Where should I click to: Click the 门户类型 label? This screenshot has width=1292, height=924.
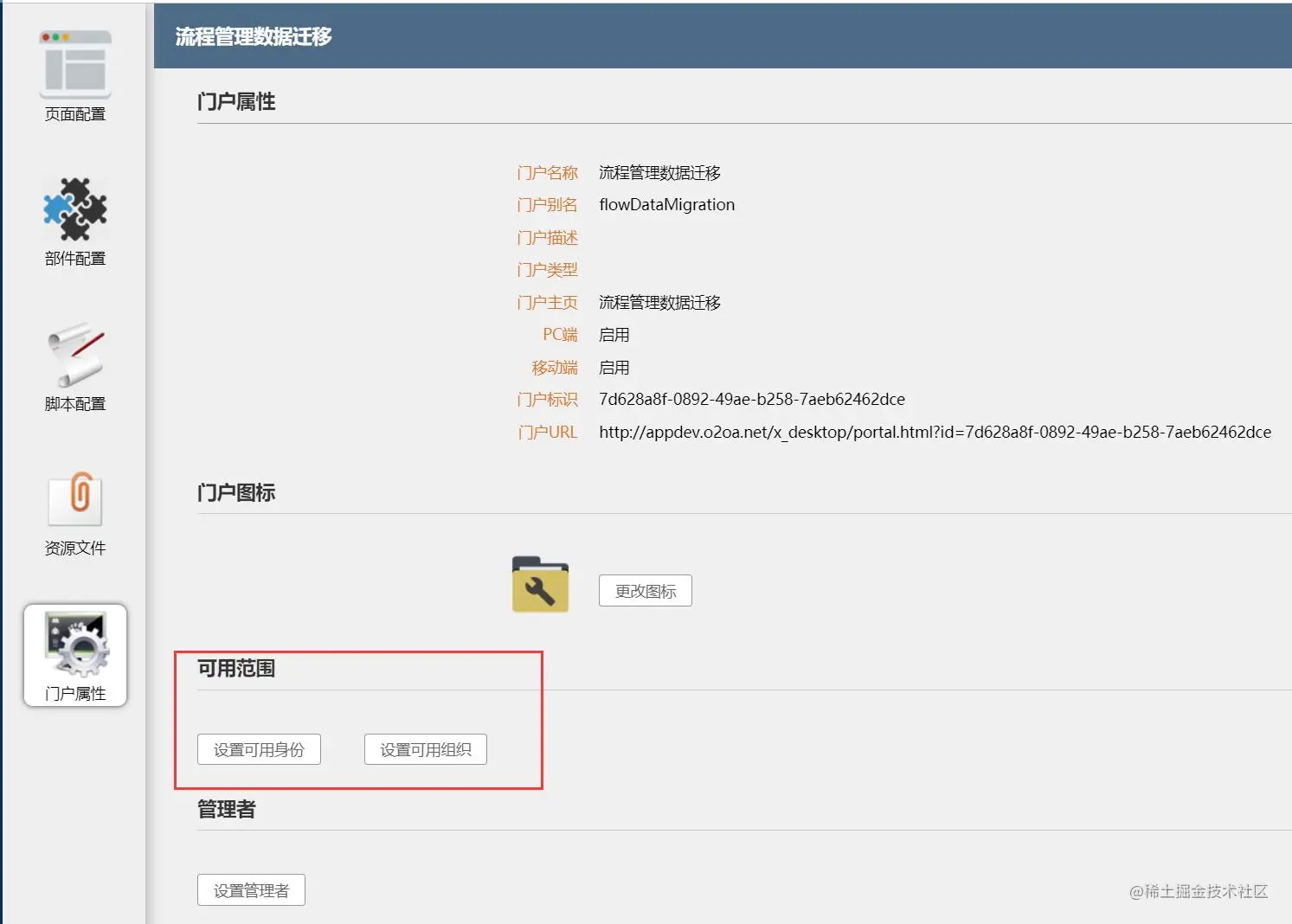(x=547, y=270)
